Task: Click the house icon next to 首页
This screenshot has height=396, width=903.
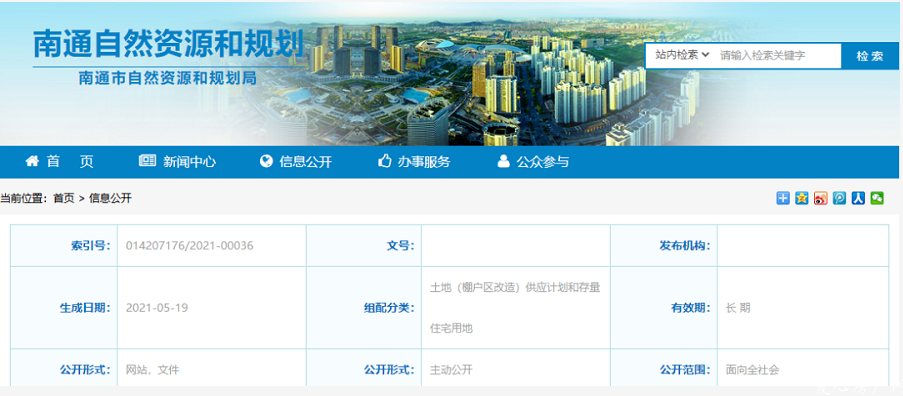Action: click(x=32, y=162)
